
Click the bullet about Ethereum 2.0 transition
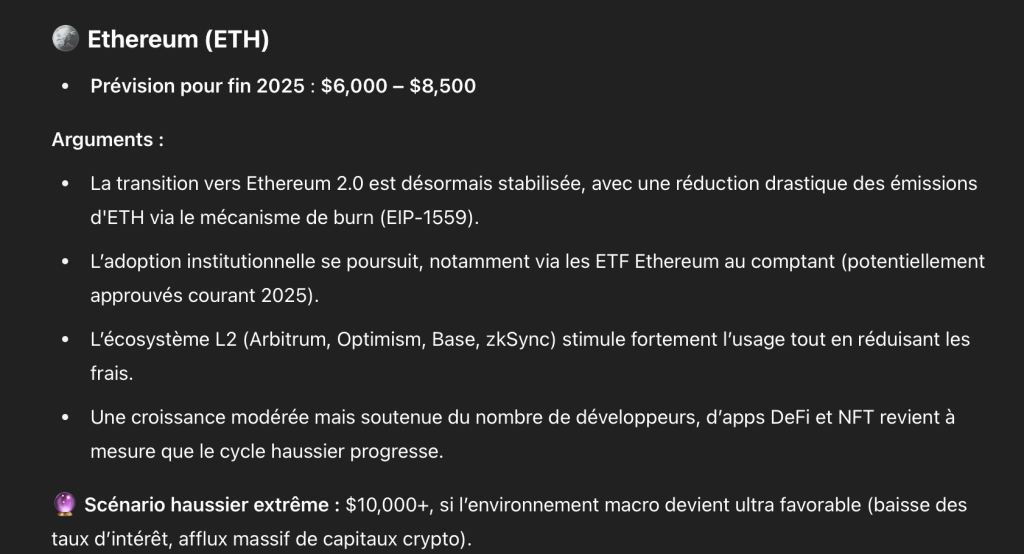click(534, 201)
